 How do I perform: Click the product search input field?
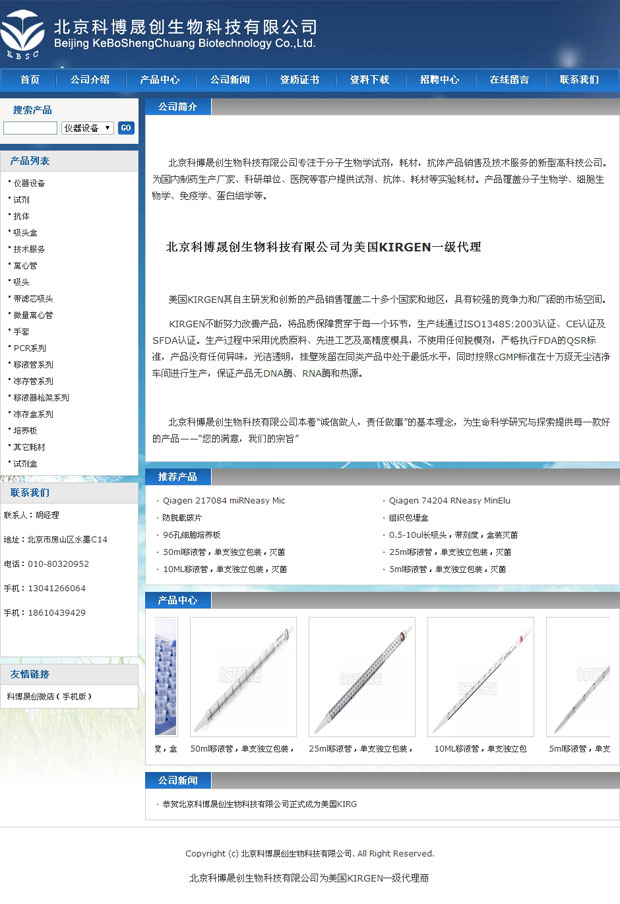(x=30, y=128)
